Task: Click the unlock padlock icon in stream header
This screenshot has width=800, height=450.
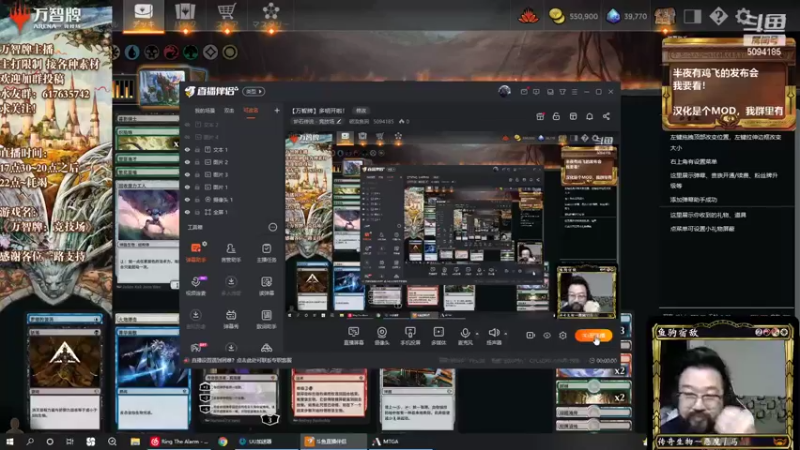Action: click(556, 116)
